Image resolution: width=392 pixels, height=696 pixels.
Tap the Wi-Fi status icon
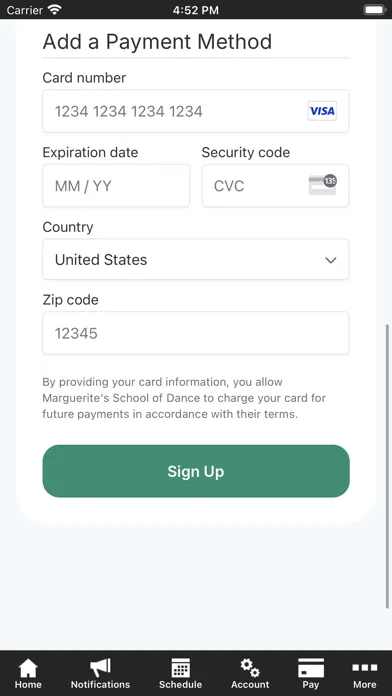(55, 9)
